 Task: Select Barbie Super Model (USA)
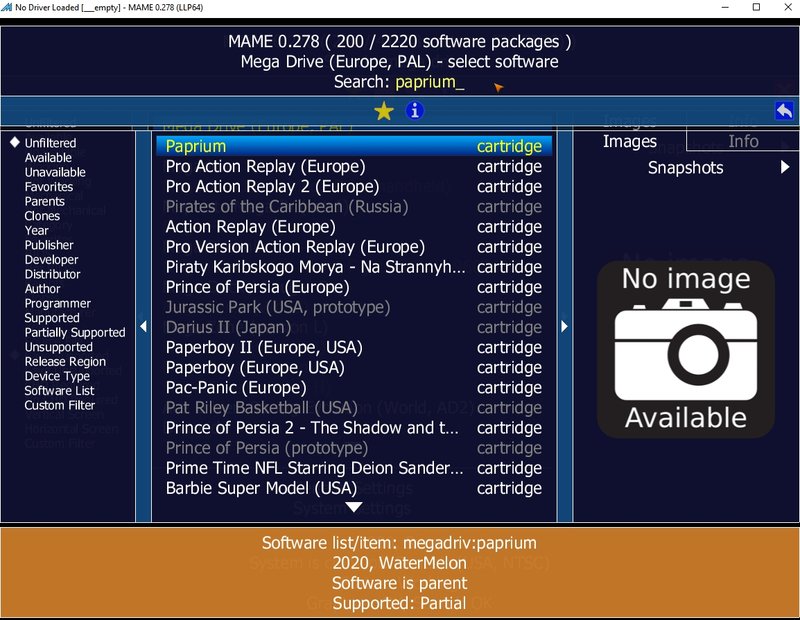coord(354,488)
